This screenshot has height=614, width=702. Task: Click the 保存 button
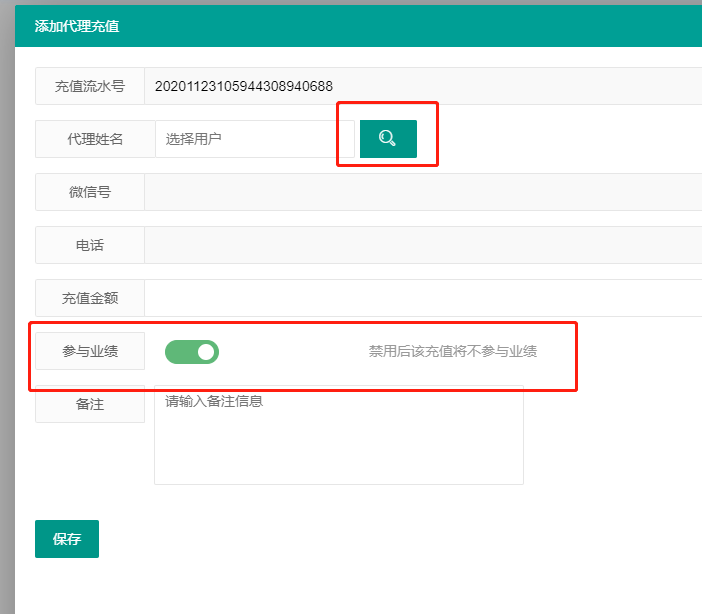pyautogui.click(x=67, y=539)
